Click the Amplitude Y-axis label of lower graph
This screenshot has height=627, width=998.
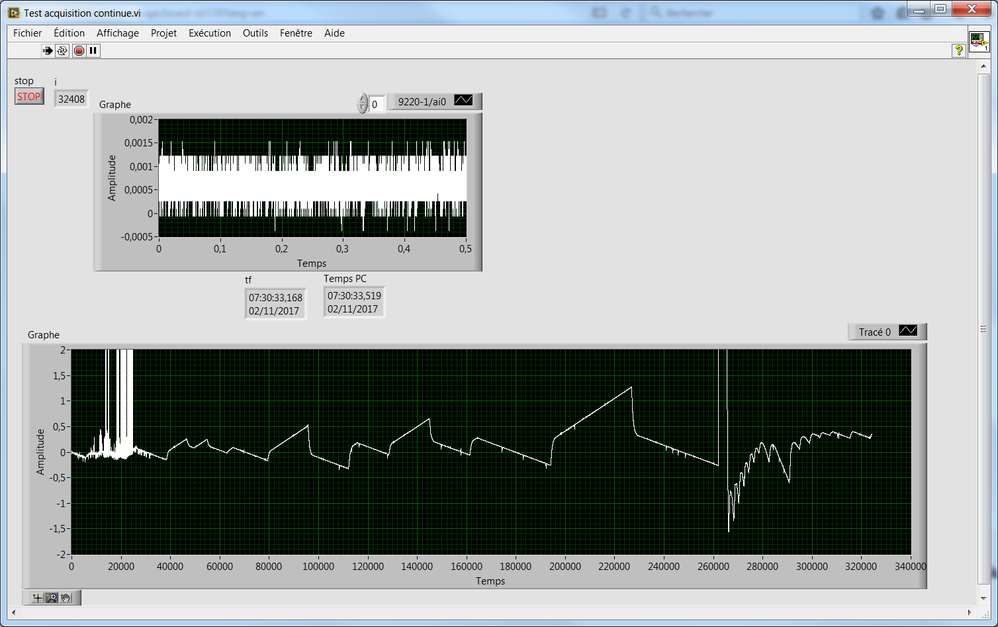pyautogui.click(x=41, y=451)
